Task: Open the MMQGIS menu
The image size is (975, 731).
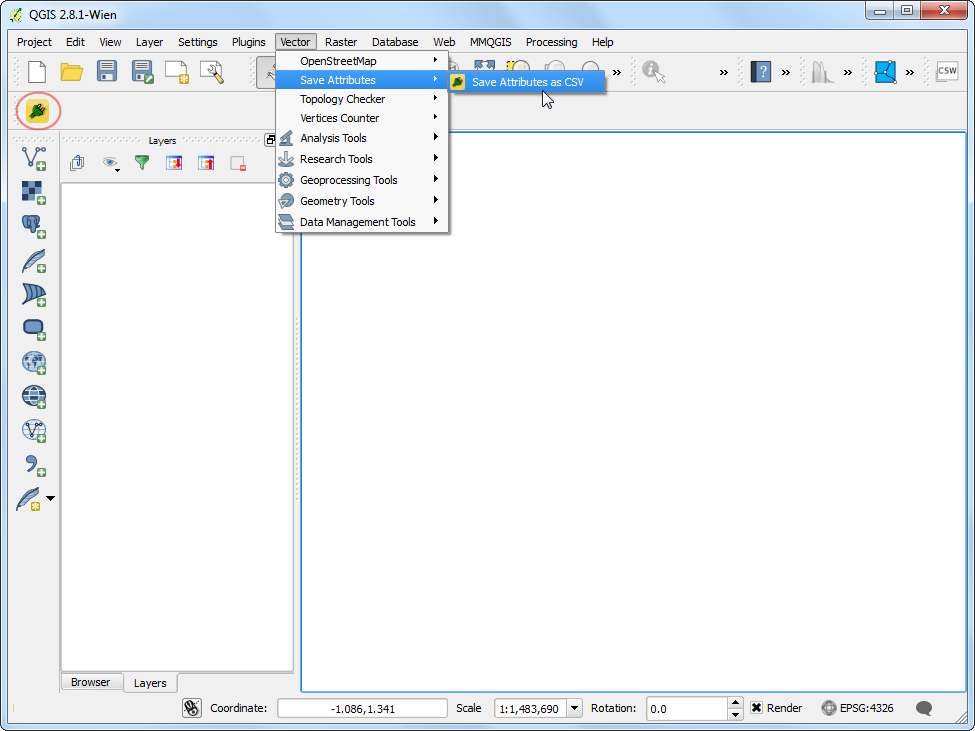Action: point(491,42)
